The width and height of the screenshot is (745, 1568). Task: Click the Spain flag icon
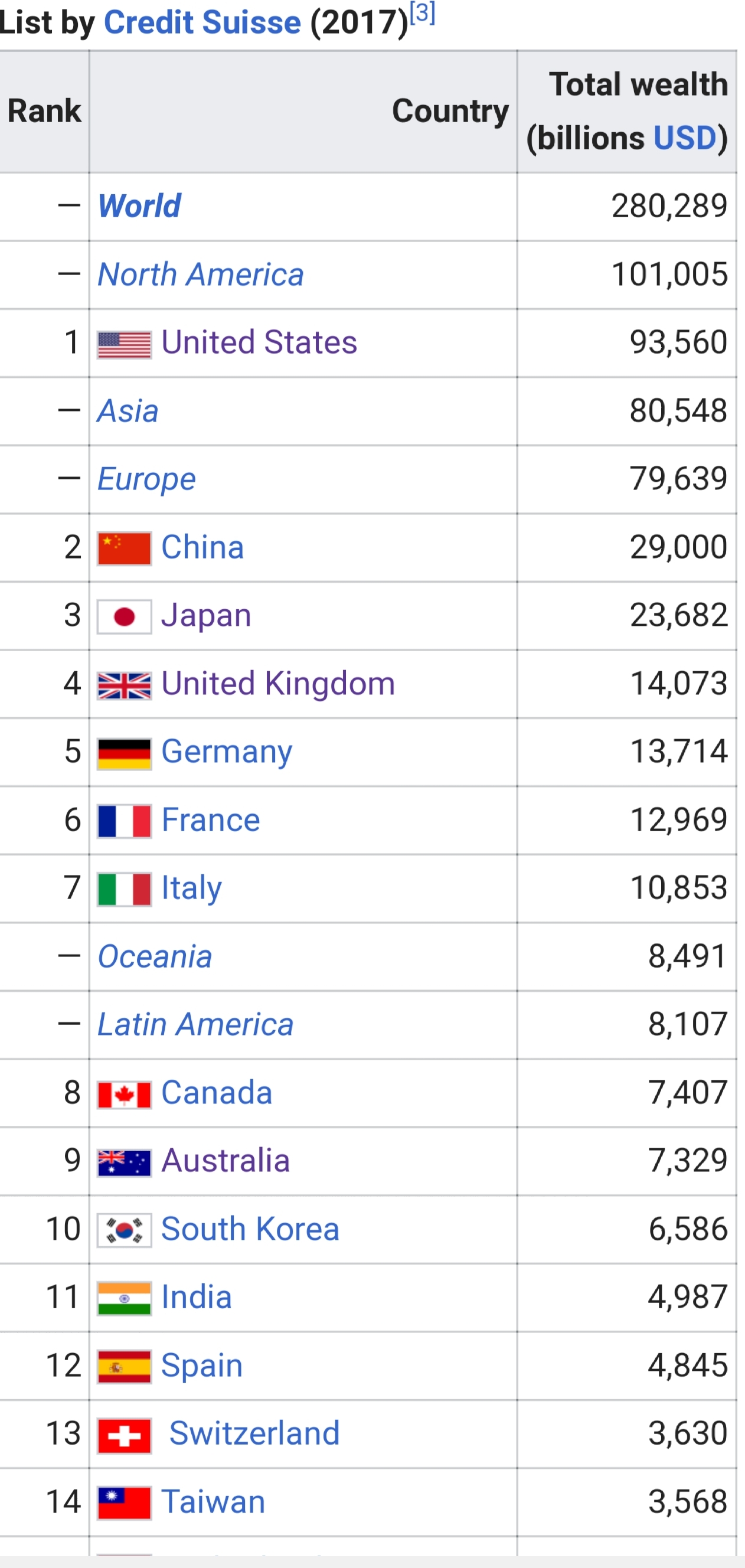click(124, 1367)
